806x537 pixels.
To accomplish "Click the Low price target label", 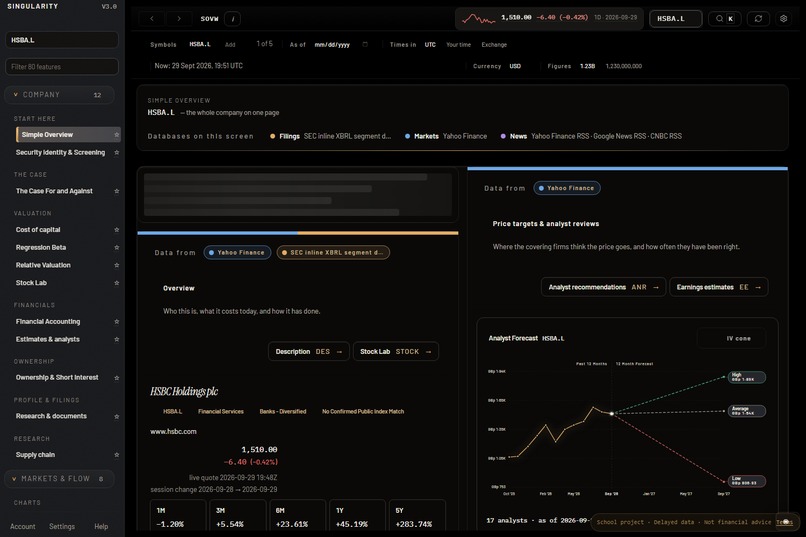I will click(x=747, y=482).
